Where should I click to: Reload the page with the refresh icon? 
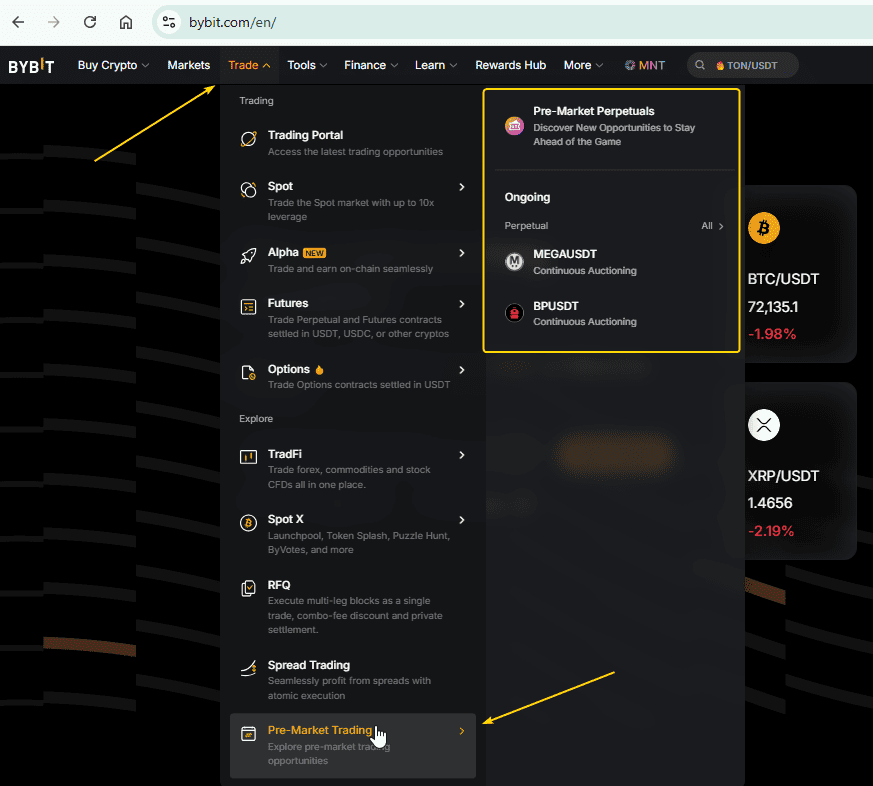point(90,22)
